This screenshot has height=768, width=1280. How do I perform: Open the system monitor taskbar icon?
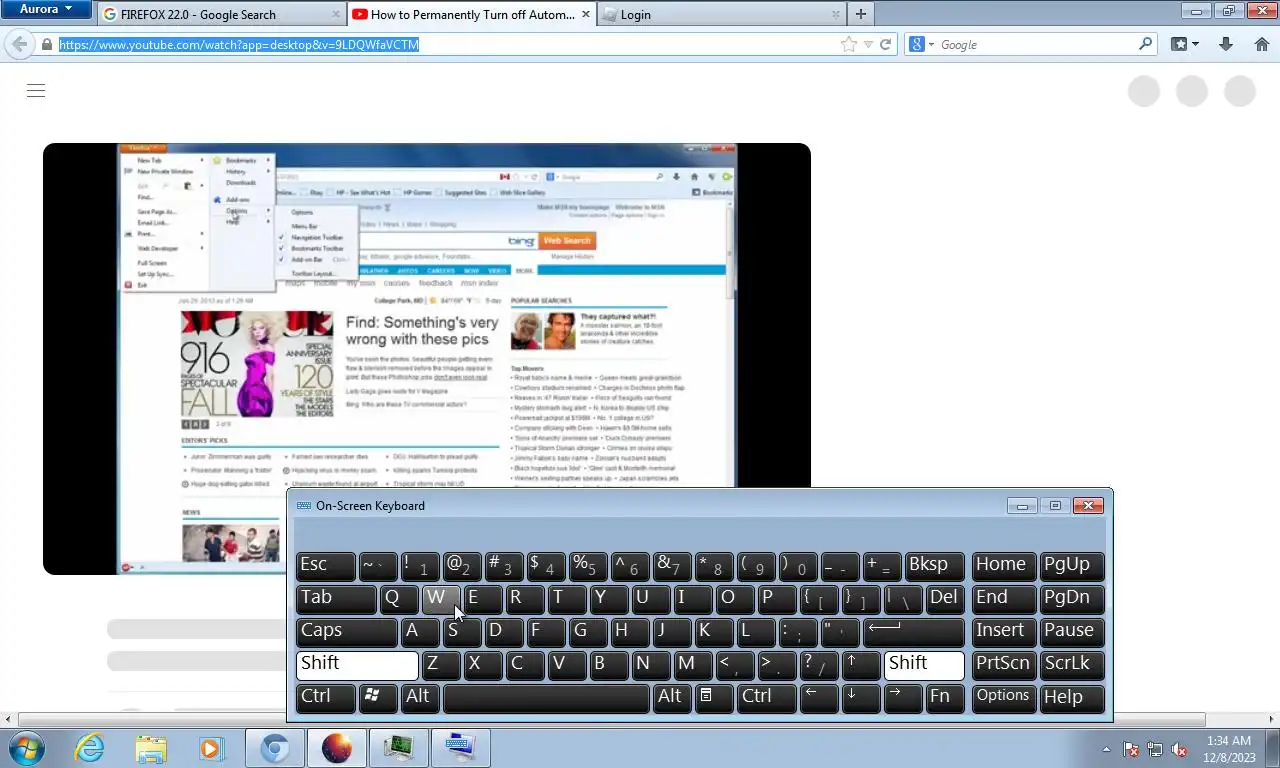[x=399, y=748]
